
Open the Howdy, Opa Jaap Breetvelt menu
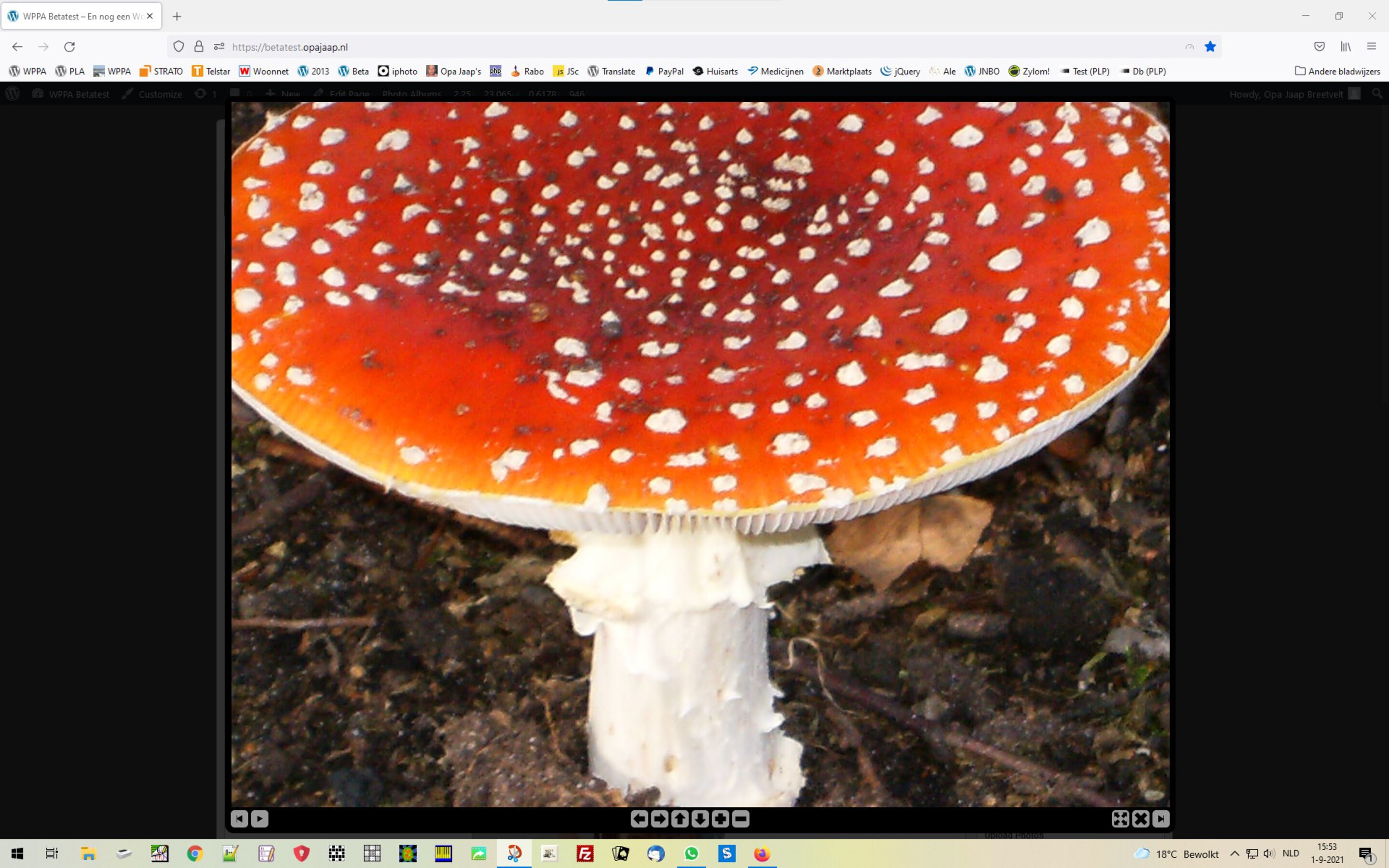[x=1286, y=94]
